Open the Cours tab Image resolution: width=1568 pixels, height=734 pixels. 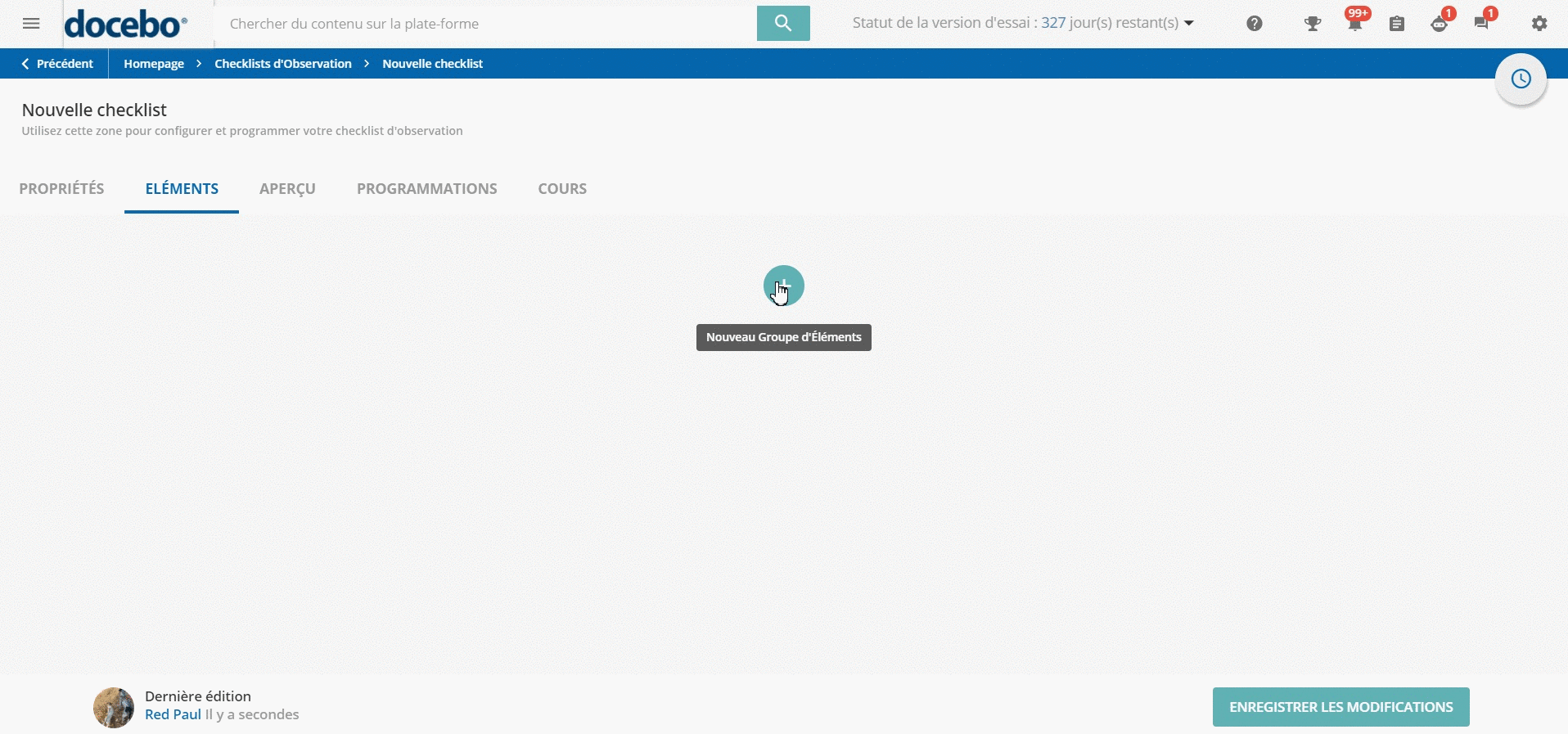click(x=562, y=189)
